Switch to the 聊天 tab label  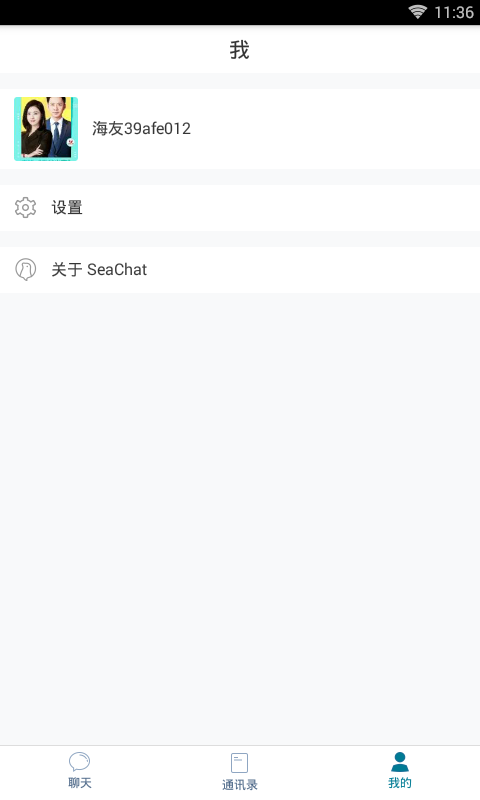click(x=80, y=783)
